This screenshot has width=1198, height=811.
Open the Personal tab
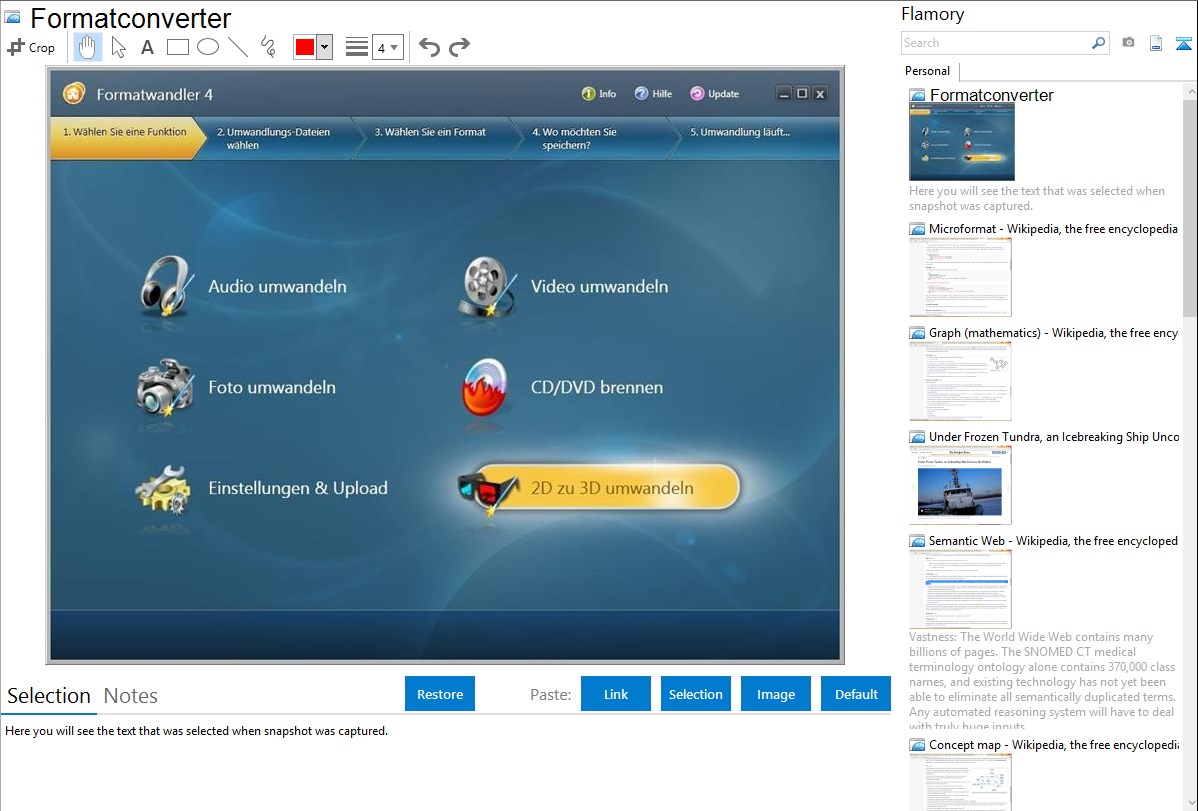point(927,71)
